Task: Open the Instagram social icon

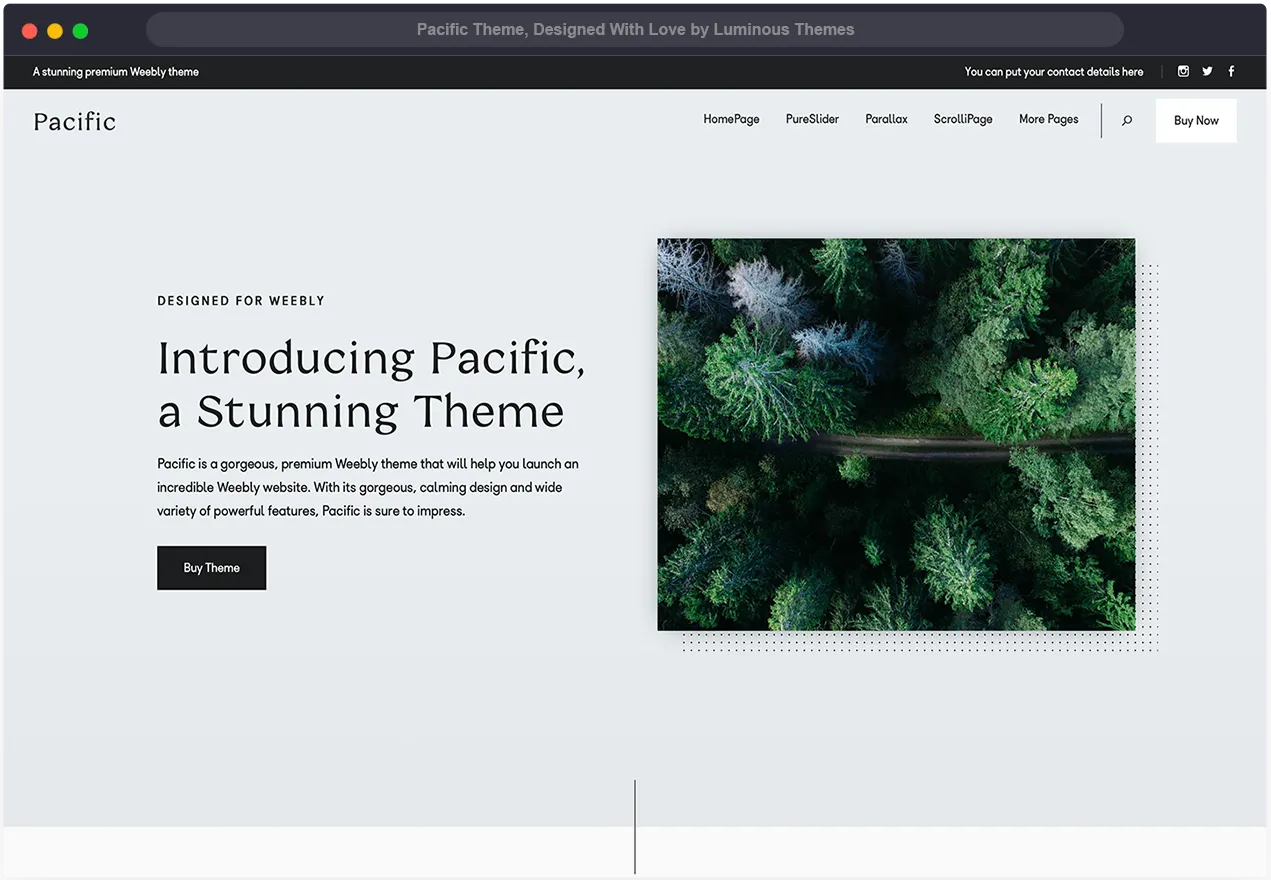Action: pos(1183,71)
